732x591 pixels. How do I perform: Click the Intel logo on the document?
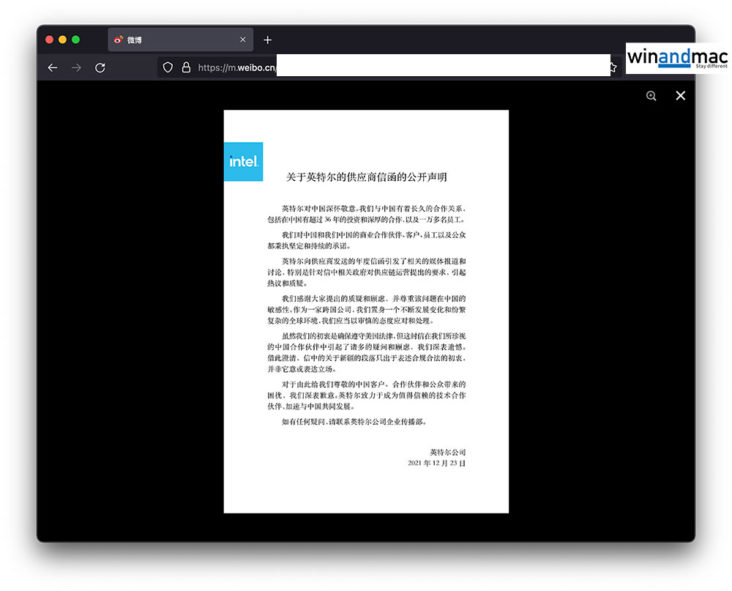[x=243, y=161]
